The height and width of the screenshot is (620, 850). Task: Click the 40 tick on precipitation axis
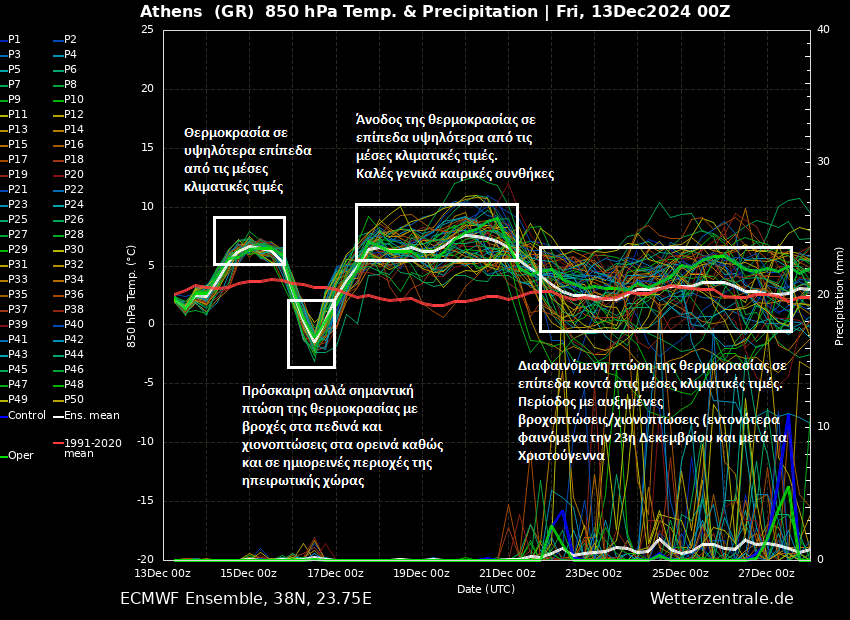[823, 29]
